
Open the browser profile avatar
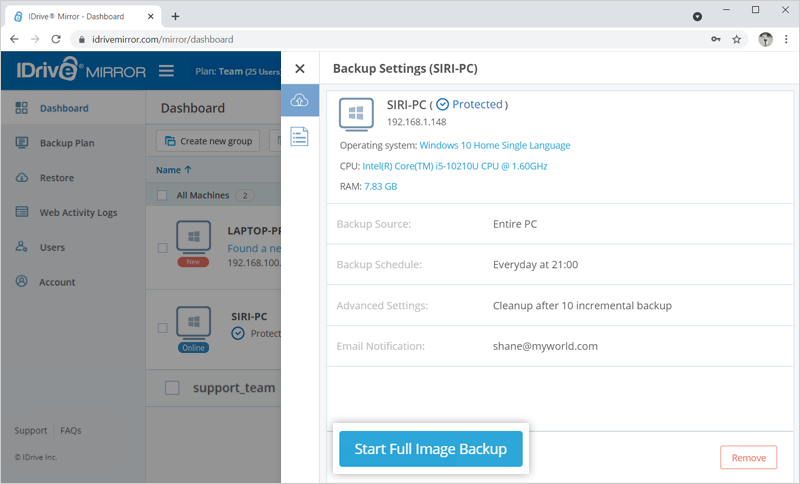[765, 39]
